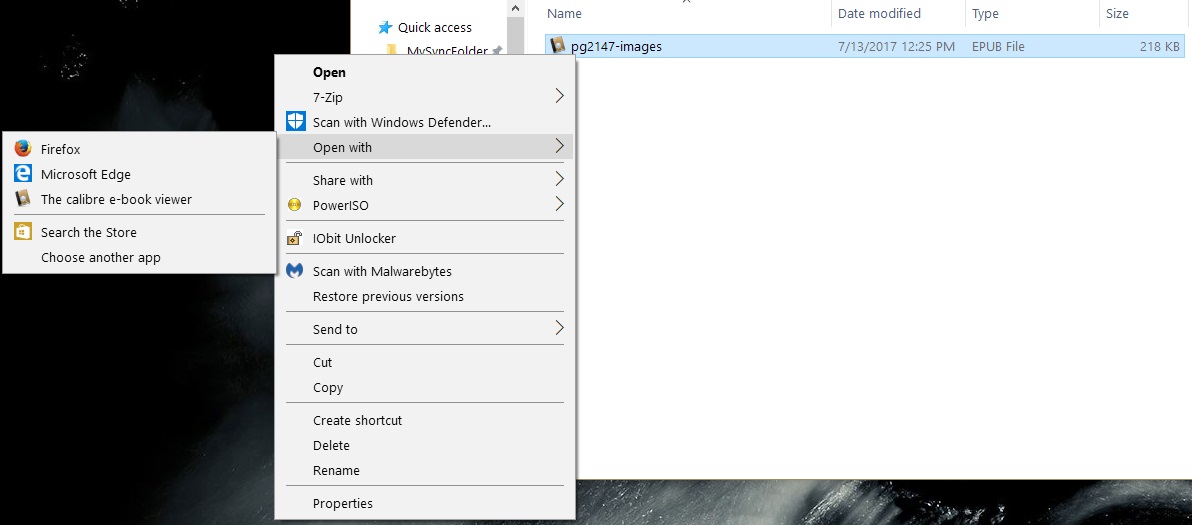Sort files by the Size column
Image resolution: width=1192 pixels, height=525 pixels.
click(1116, 14)
